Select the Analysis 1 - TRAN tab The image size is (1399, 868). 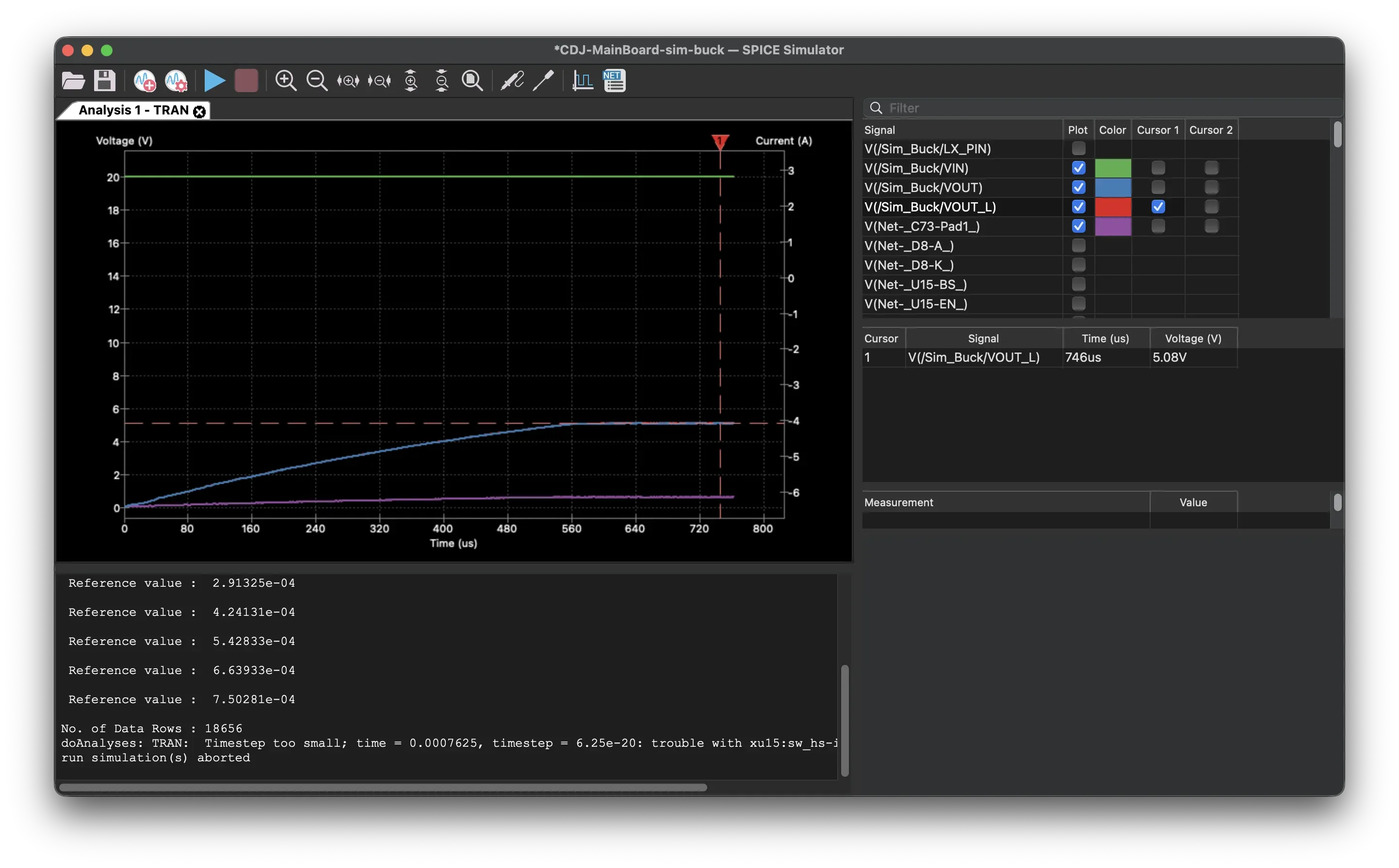coord(133,110)
